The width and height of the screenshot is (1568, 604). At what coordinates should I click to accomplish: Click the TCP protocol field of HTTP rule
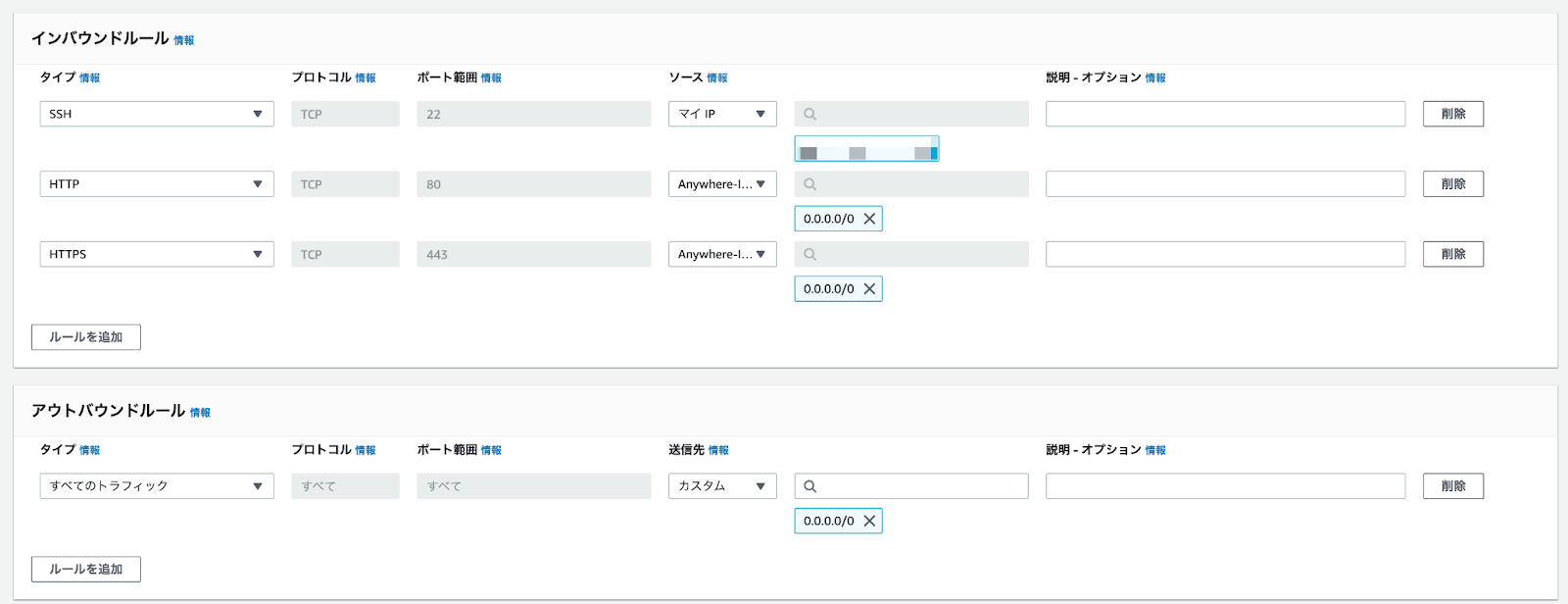tap(345, 184)
